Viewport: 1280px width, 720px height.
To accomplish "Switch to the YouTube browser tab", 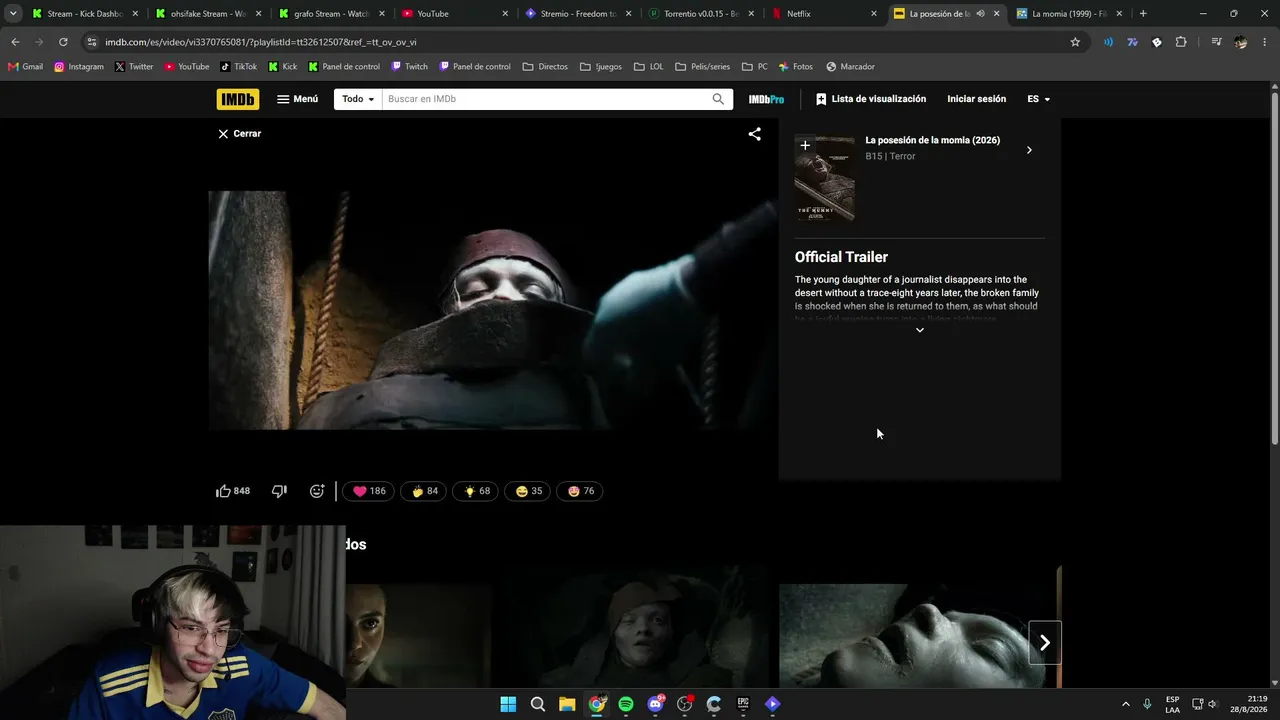I will tap(456, 14).
